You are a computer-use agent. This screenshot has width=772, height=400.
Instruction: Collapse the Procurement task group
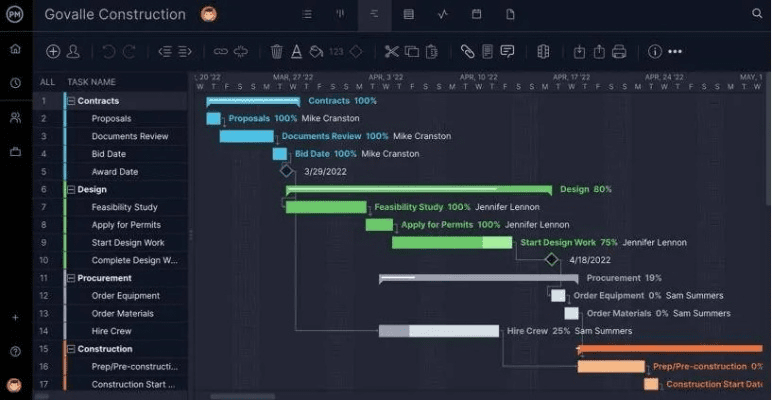pyautogui.click(x=71, y=278)
